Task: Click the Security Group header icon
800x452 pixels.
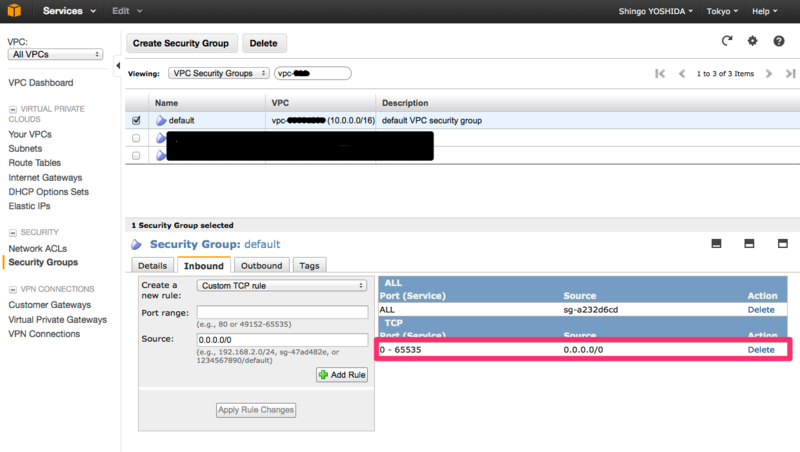Action: point(136,244)
